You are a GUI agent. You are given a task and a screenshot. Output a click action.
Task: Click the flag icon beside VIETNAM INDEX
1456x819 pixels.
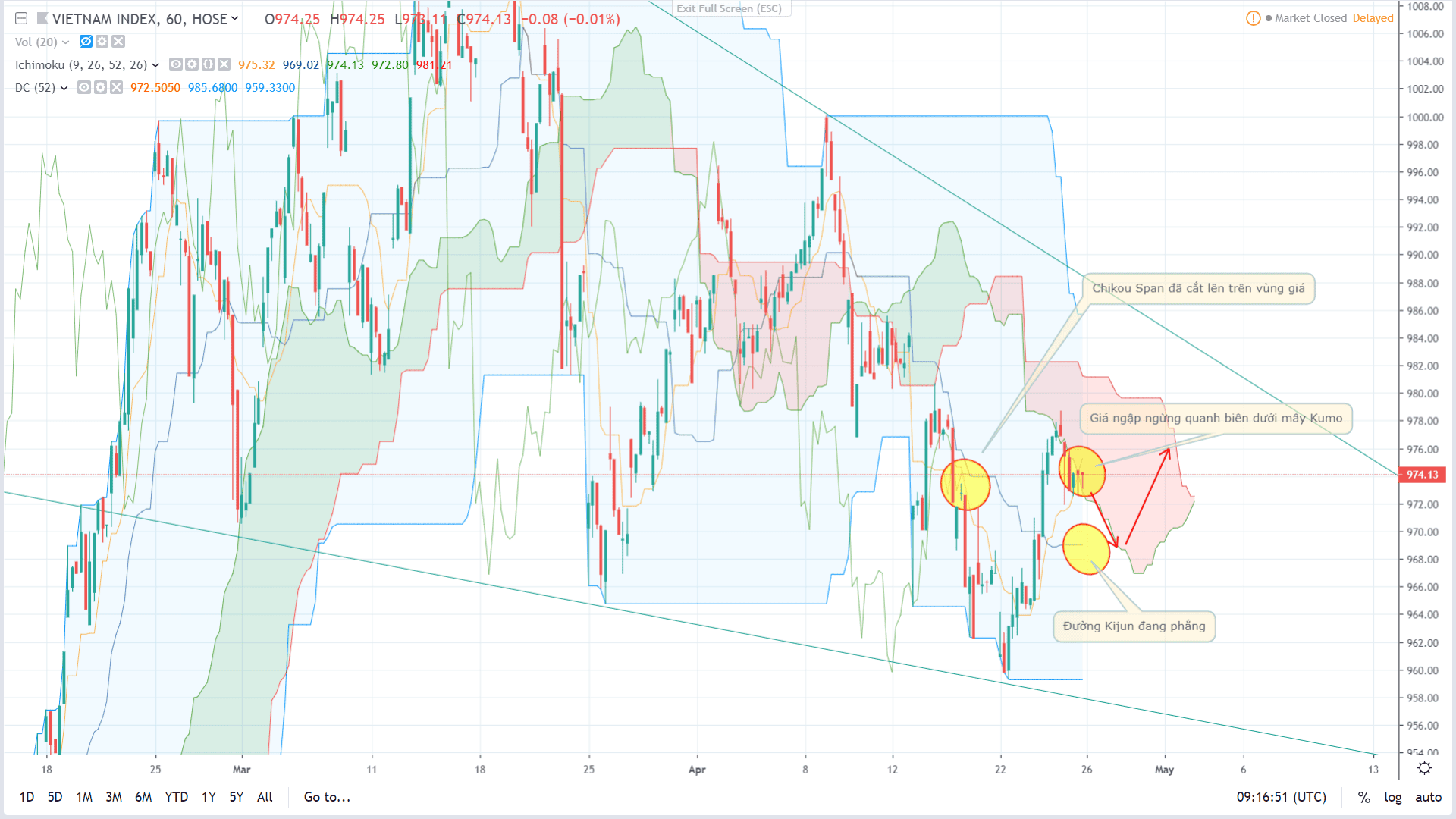42,19
